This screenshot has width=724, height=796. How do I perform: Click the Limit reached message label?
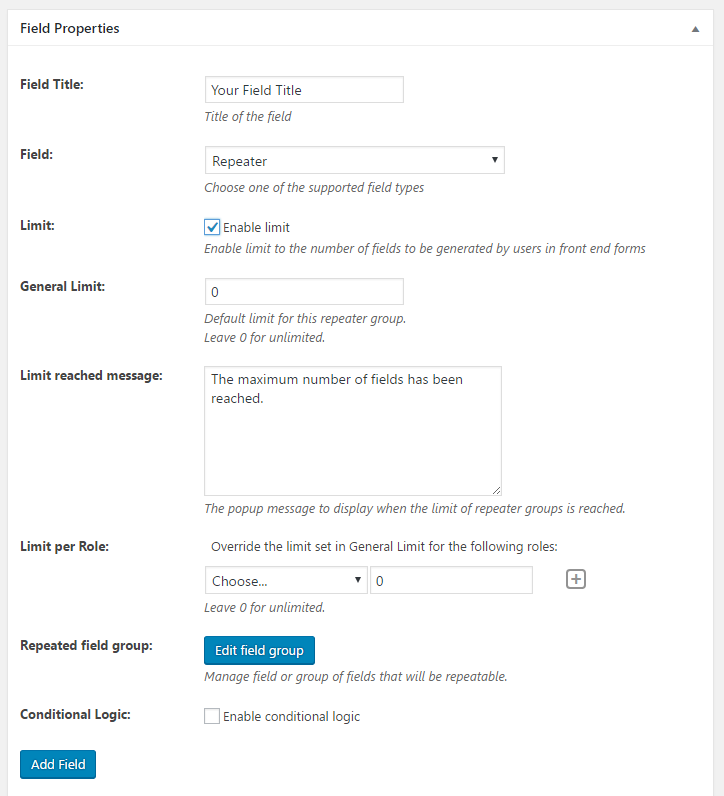[91, 376]
